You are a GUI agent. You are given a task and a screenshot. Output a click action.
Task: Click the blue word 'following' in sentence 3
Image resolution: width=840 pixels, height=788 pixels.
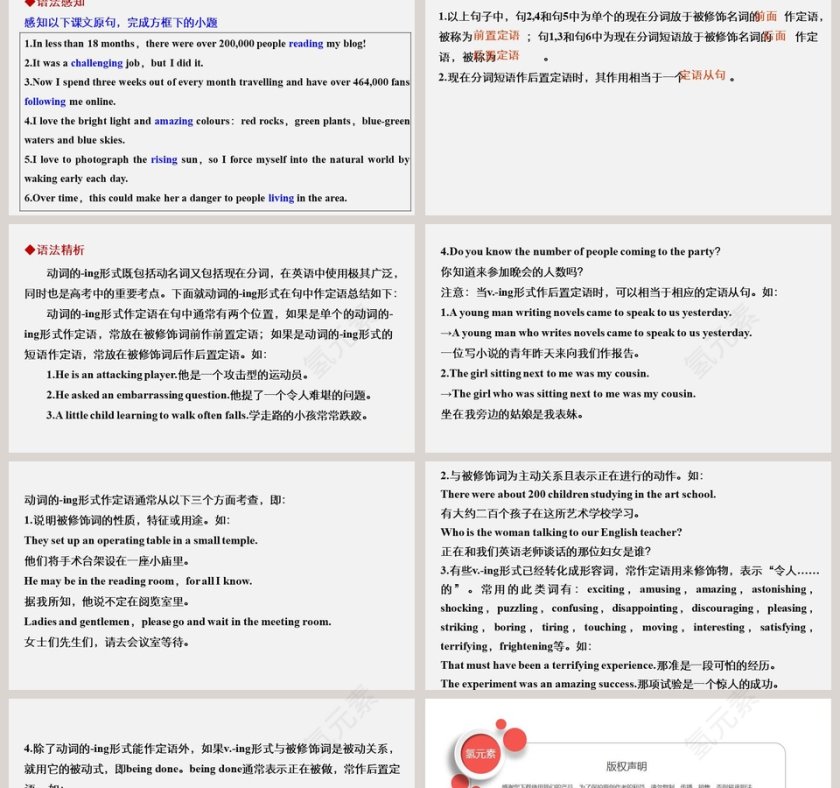45,101
